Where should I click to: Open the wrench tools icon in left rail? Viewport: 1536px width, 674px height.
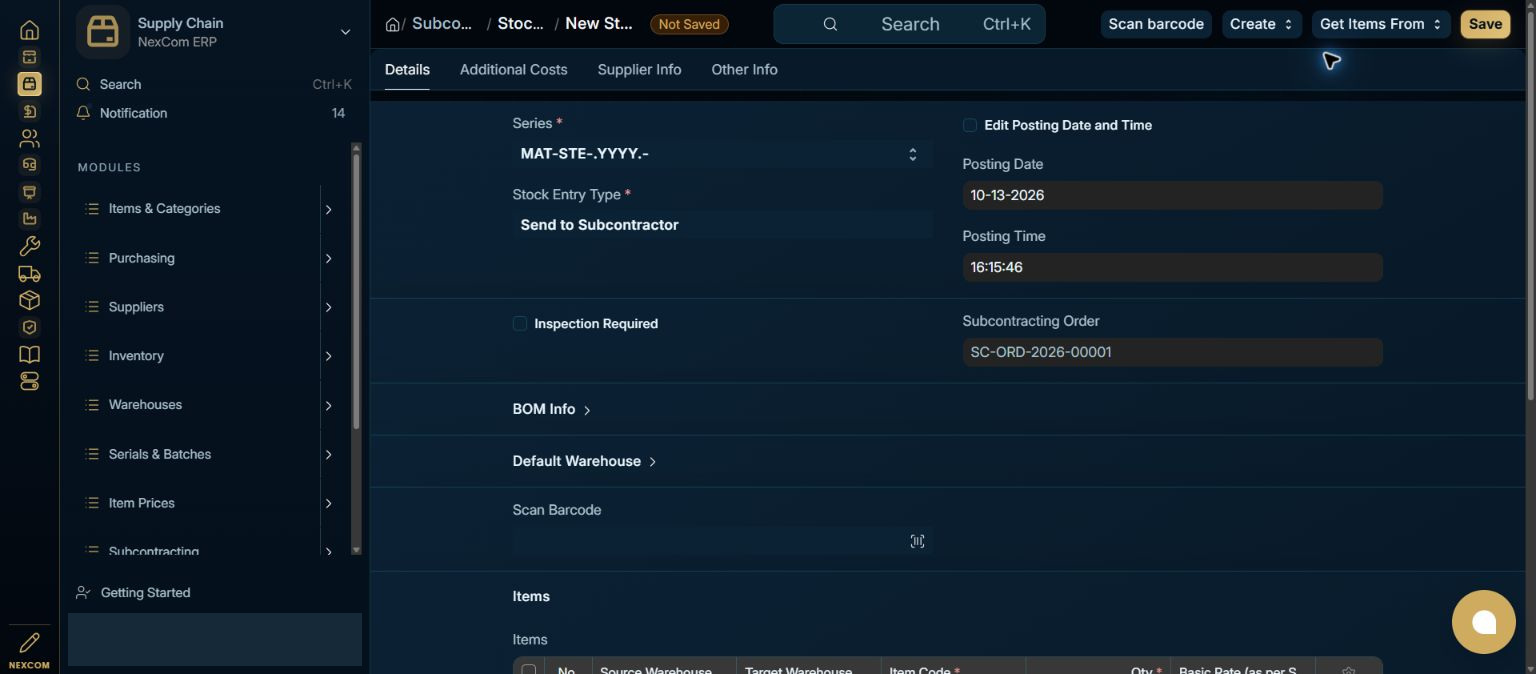(x=29, y=246)
